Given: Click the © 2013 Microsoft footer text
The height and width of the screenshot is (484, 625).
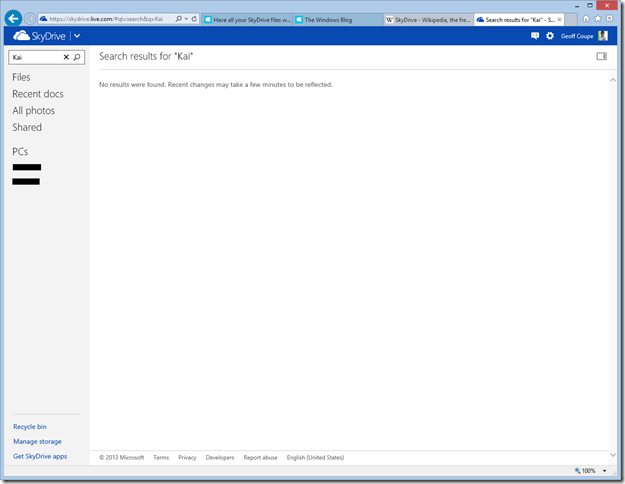Looking at the screenshot, I should click(x=122, y=457).
